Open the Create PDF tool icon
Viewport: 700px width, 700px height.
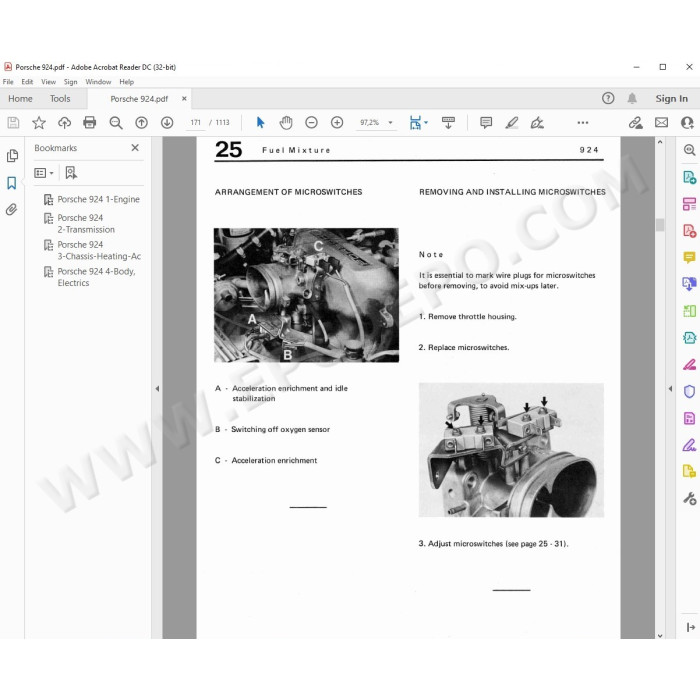[689, 231]
